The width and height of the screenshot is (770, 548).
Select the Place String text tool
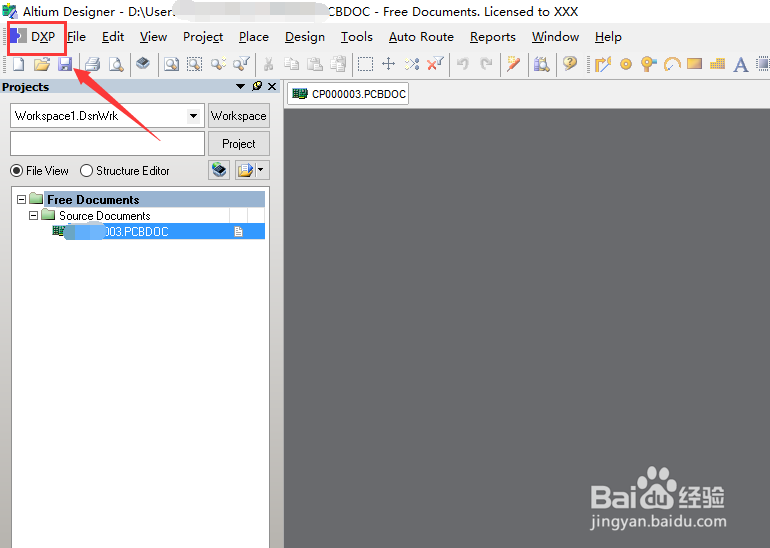click(741, 64)
